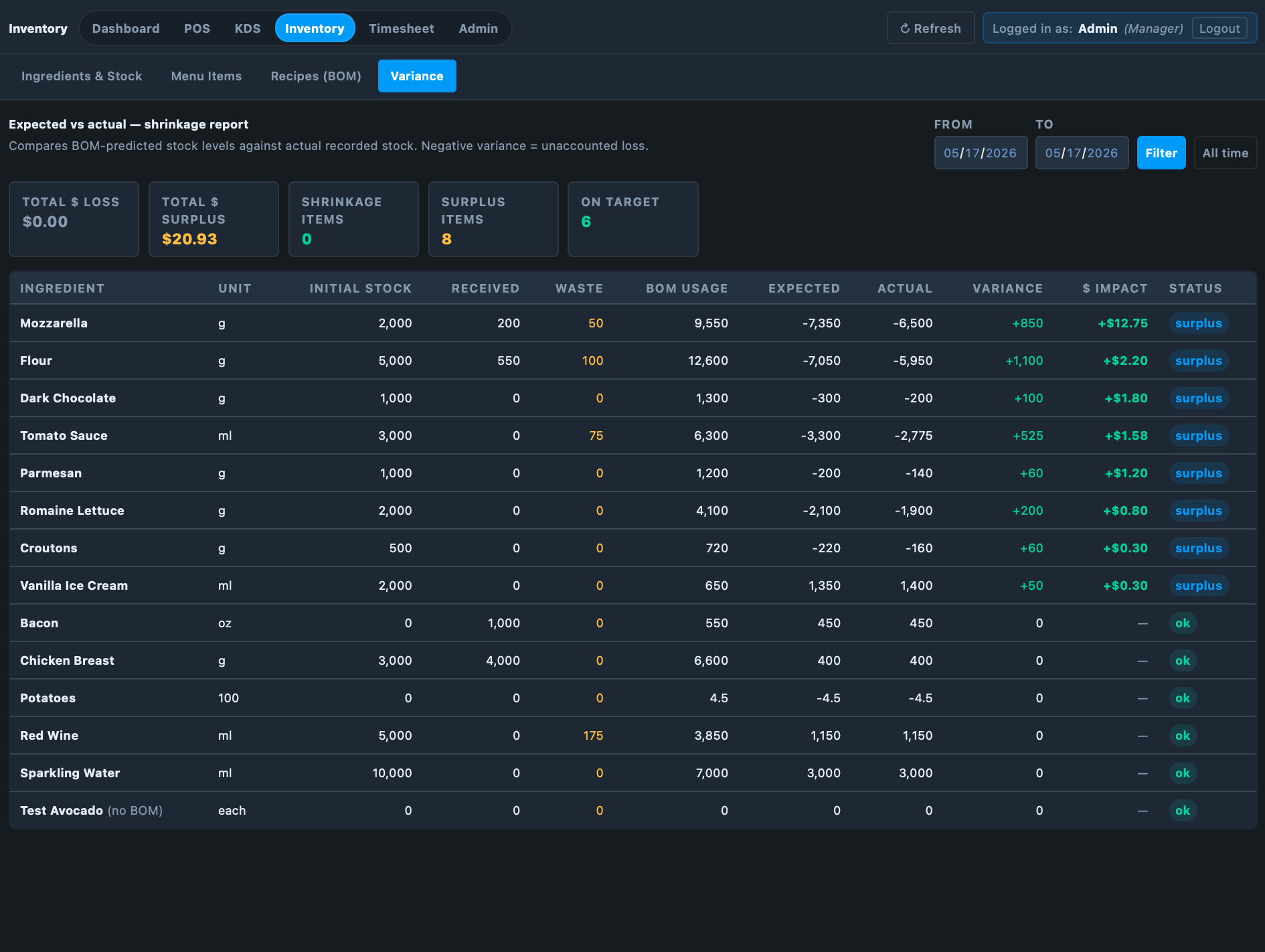Open the Dashboard nav item

(x=126, y=28)
